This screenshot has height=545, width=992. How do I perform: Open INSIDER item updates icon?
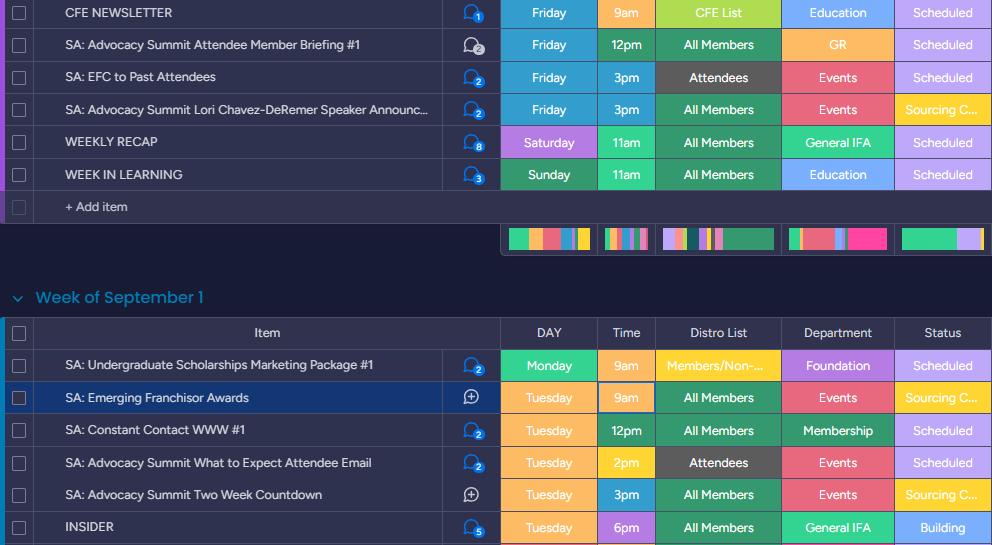pyautogui.click(x=472, y=528)
